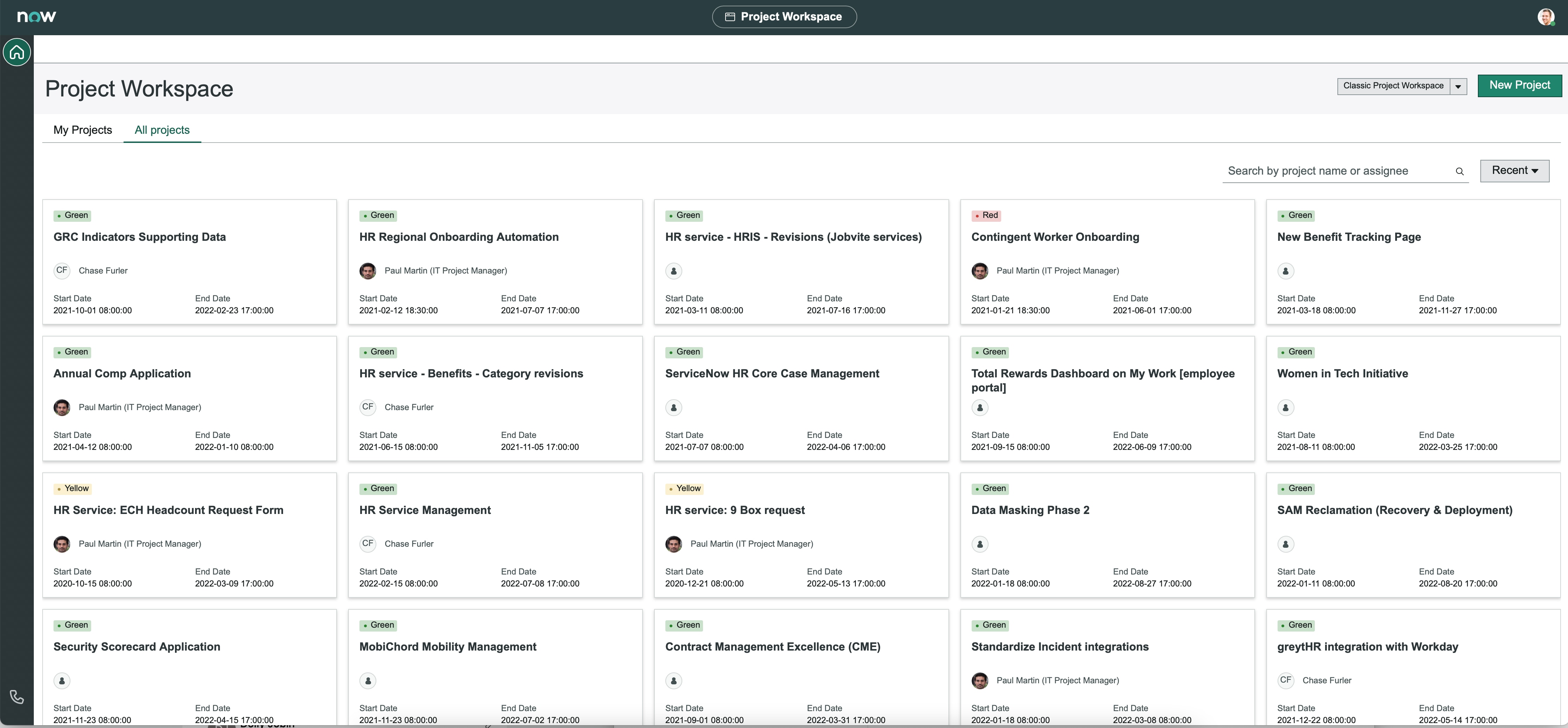Click the unassigned icon on Data Masking Phase 2 card

tap(979, 544)
